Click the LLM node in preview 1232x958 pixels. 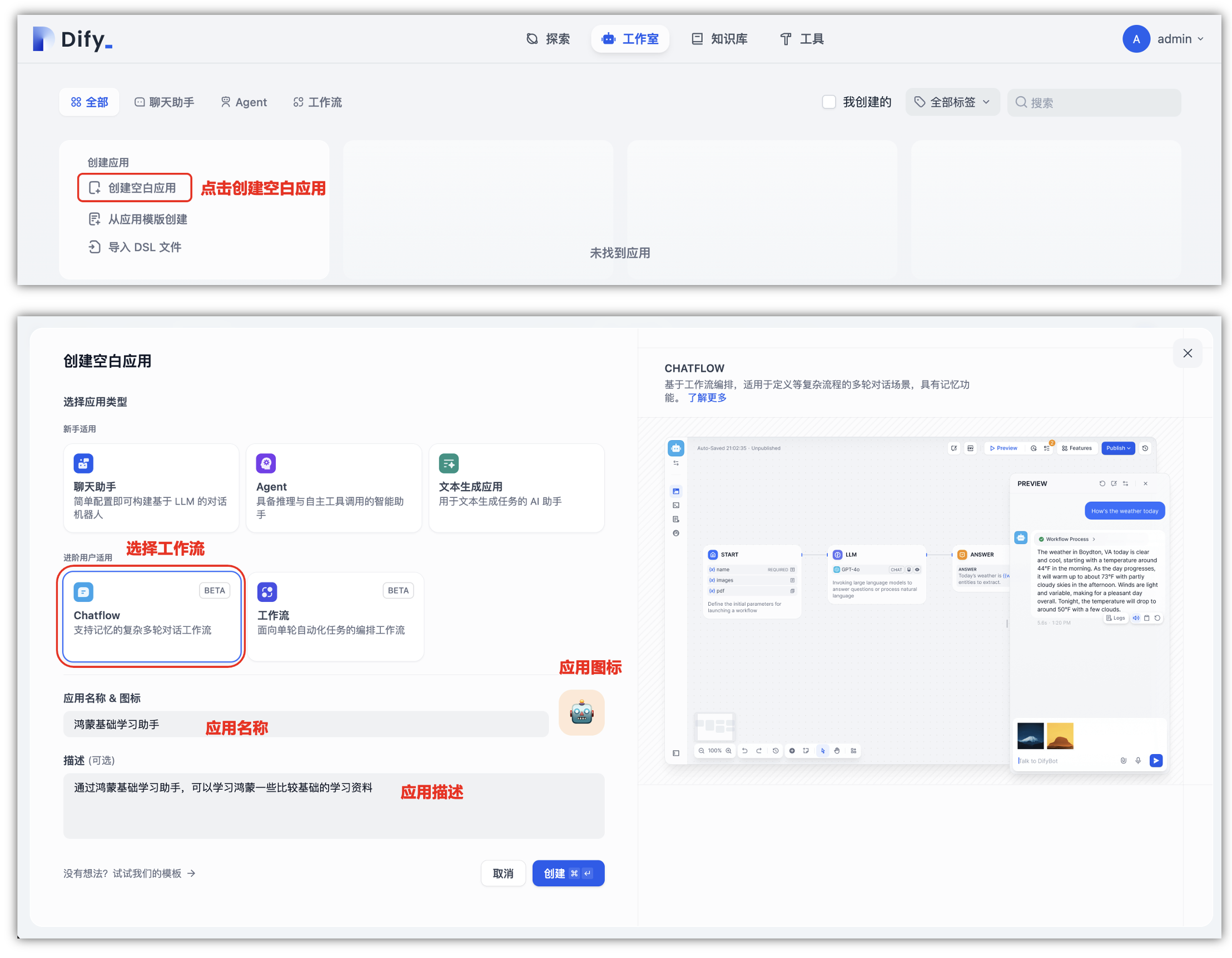pyautogui.click(x=877, y=575)
